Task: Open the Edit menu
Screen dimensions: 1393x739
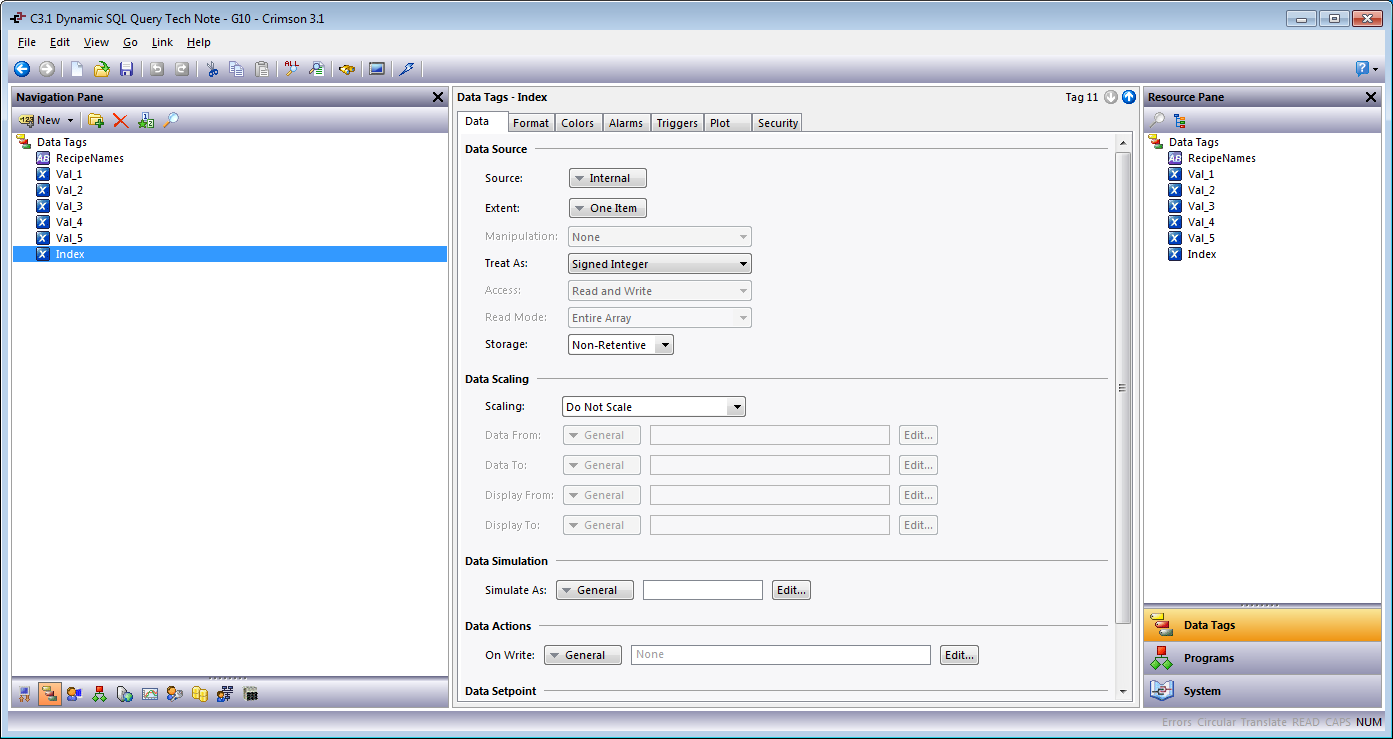Action: (60, 42)
